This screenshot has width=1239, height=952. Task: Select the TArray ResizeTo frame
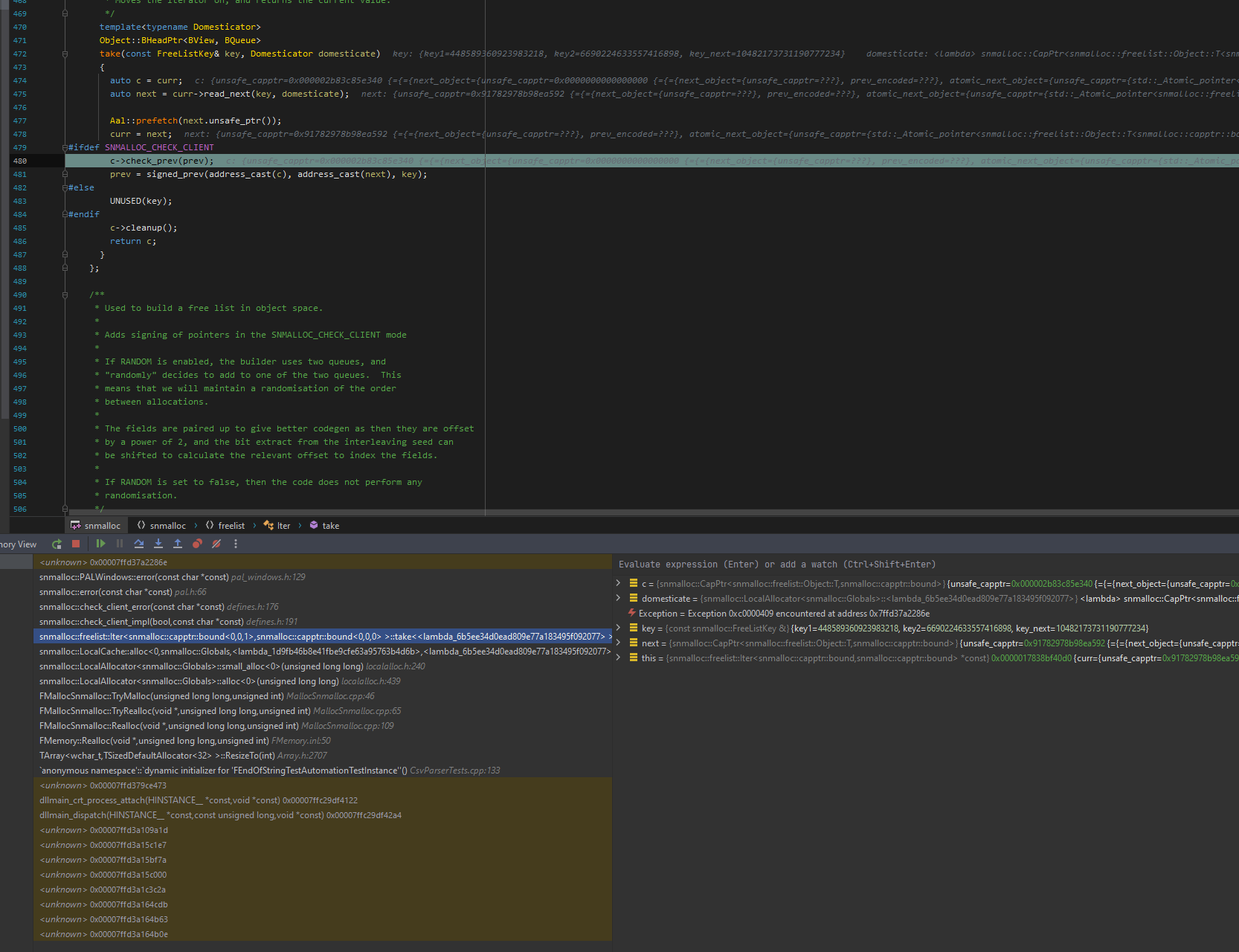point(323,756)
